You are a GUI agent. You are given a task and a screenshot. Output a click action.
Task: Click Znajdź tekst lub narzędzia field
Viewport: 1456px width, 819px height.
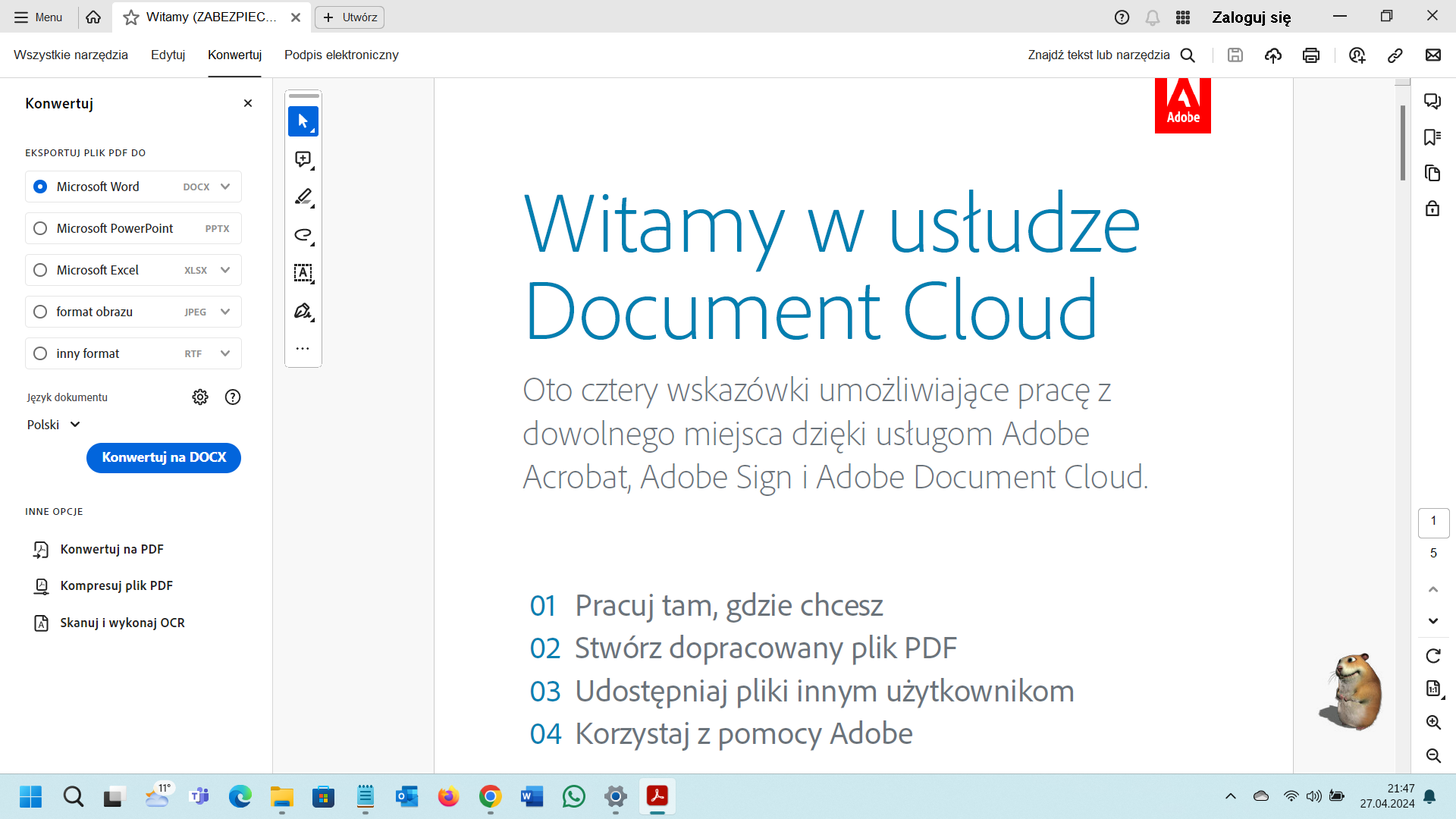point(1099,55)
